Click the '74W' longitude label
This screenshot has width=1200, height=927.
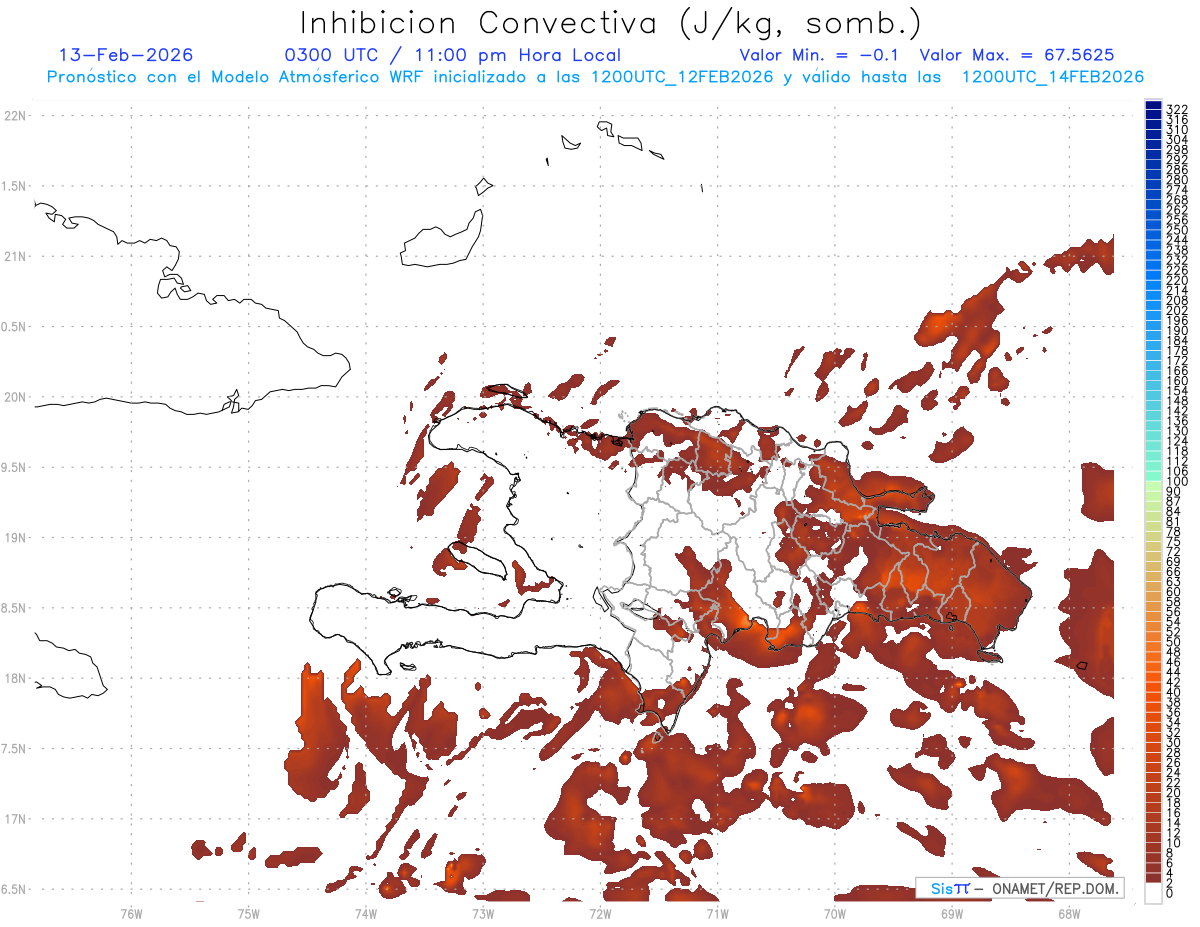(366, 913)
